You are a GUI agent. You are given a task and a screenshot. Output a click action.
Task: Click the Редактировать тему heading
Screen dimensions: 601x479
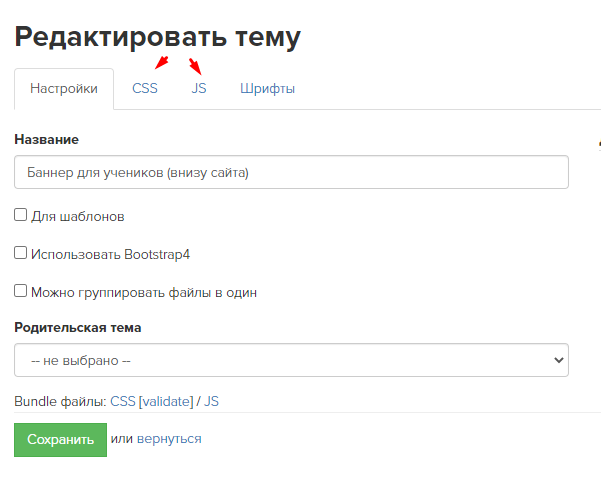tap(158, 38)
